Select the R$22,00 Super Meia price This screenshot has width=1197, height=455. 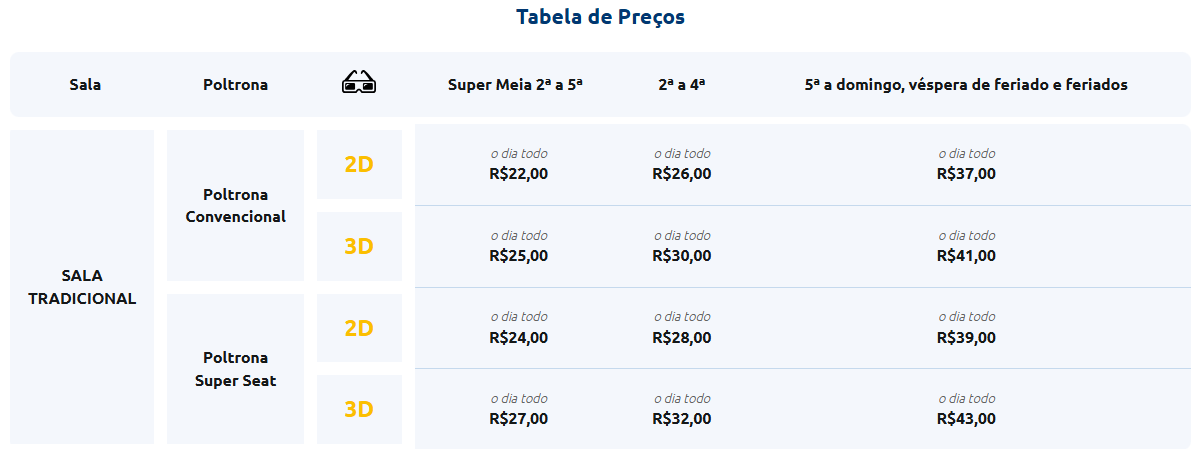pos(518,173)
